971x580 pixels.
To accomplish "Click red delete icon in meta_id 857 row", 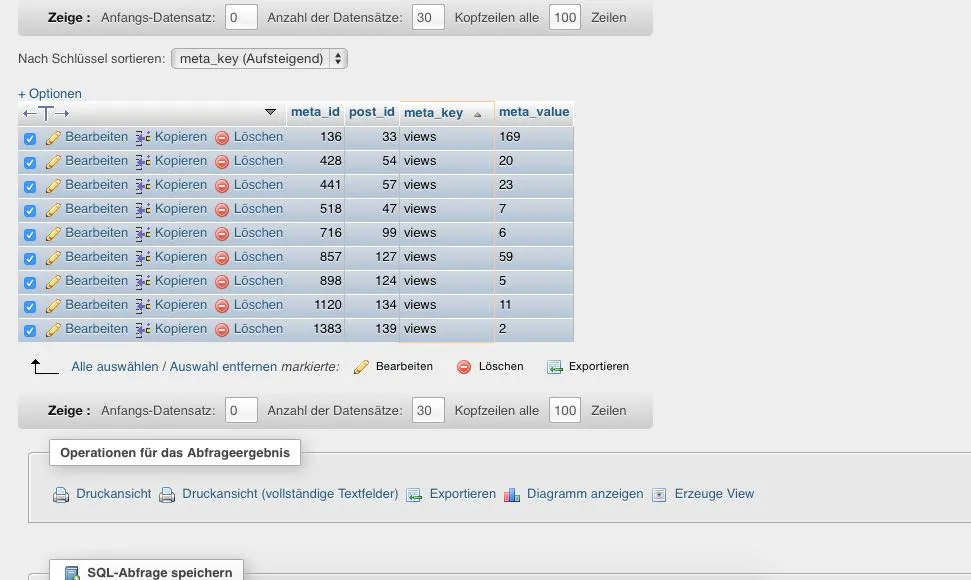I will [x=222, y=258].
